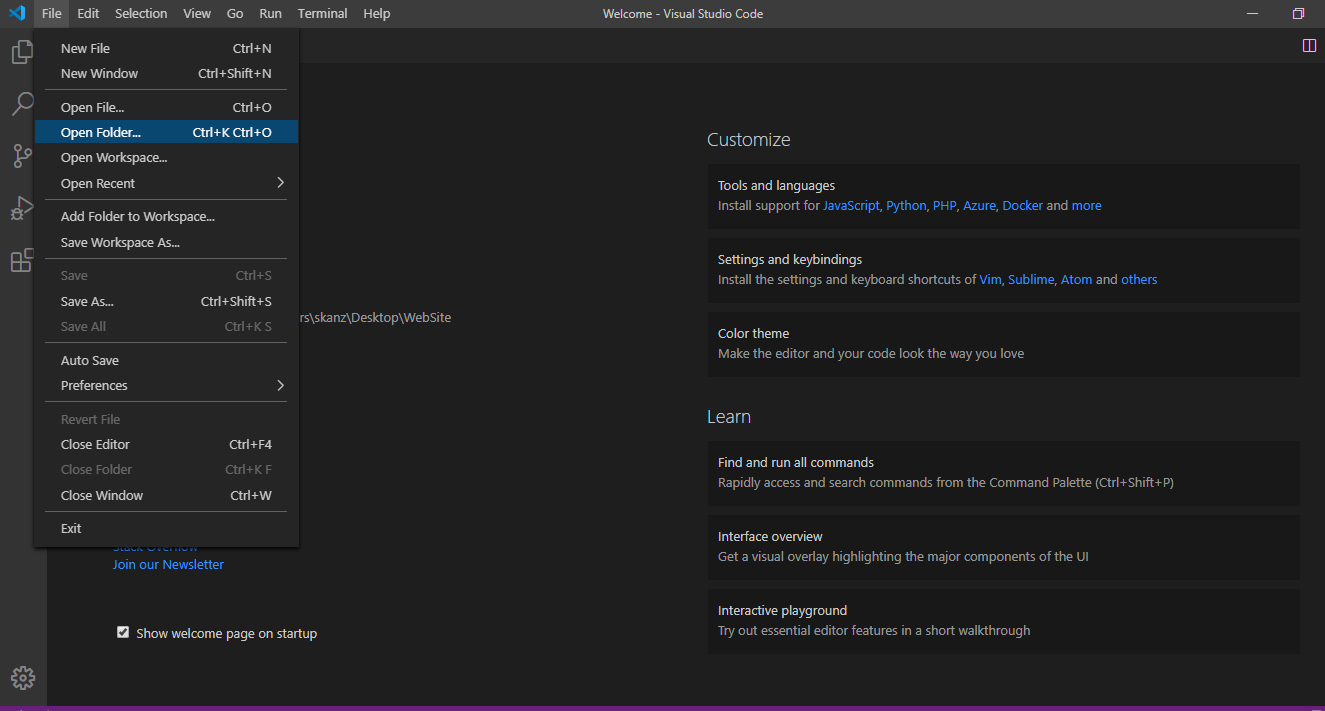Open the Help menu
1325x711 pixels.
tap(377, 13)
